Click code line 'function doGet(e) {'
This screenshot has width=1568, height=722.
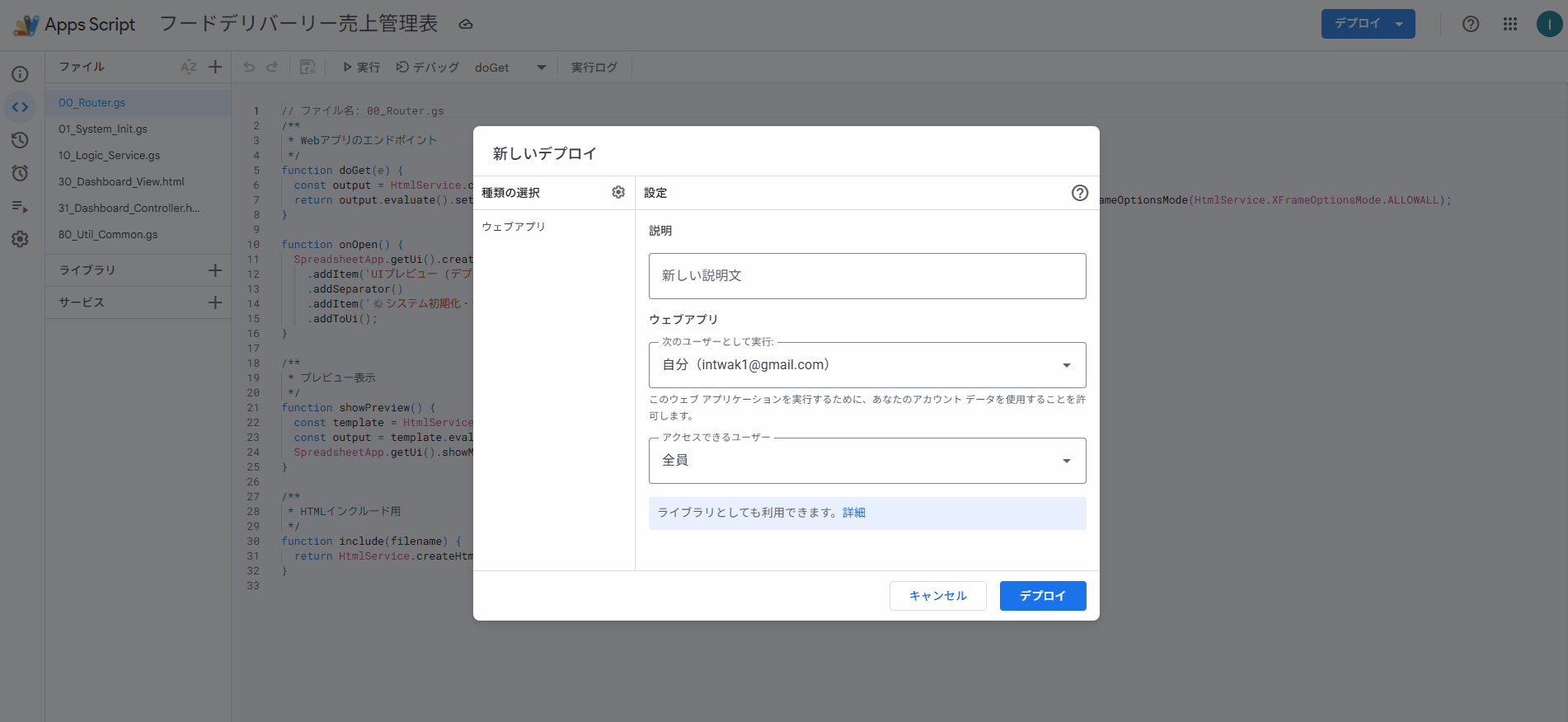point(342,171)
